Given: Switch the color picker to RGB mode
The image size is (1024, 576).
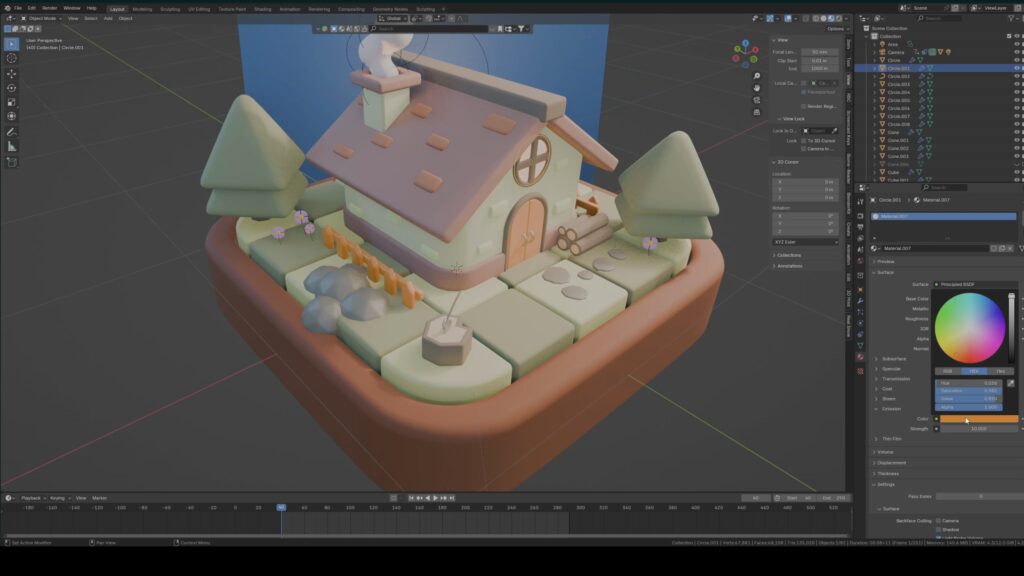Looking at the screenshot, I should point(947,371).
